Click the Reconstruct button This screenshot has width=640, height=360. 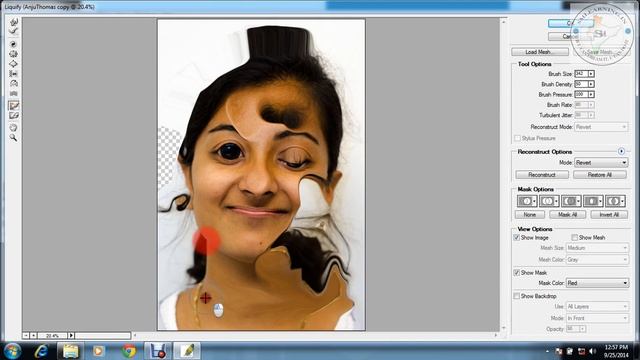542,175
